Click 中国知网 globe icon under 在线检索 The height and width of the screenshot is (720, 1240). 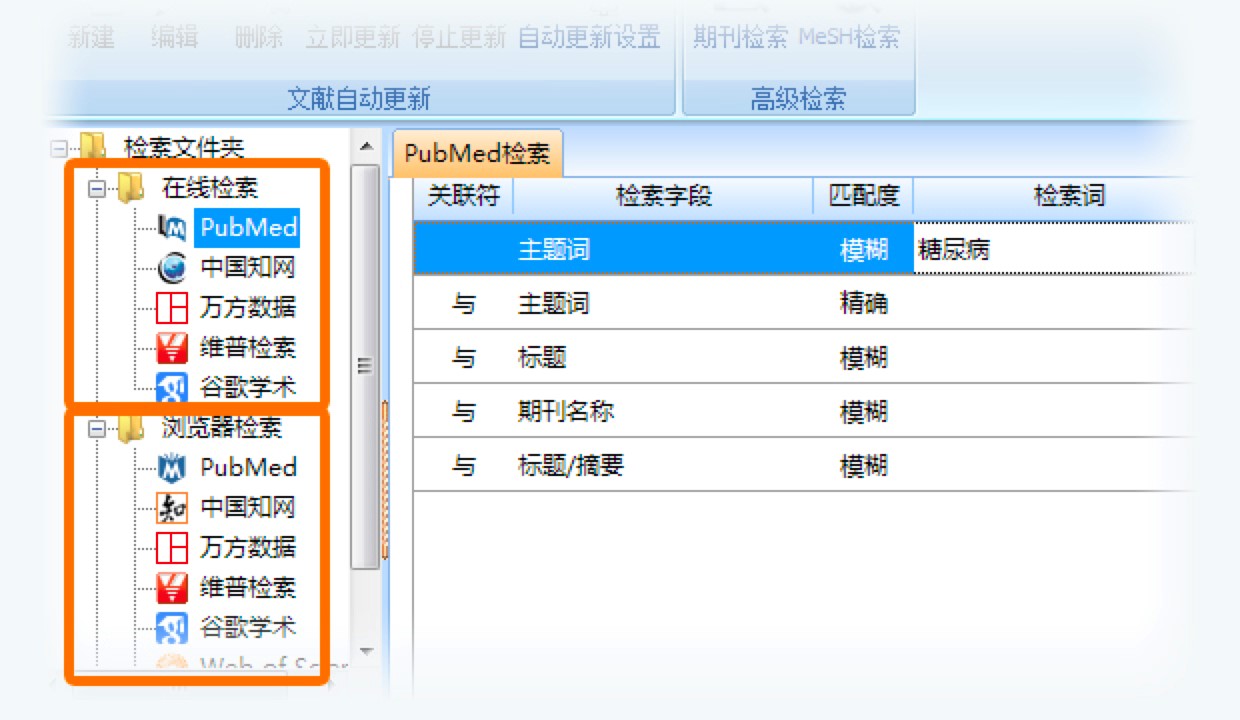172,268
